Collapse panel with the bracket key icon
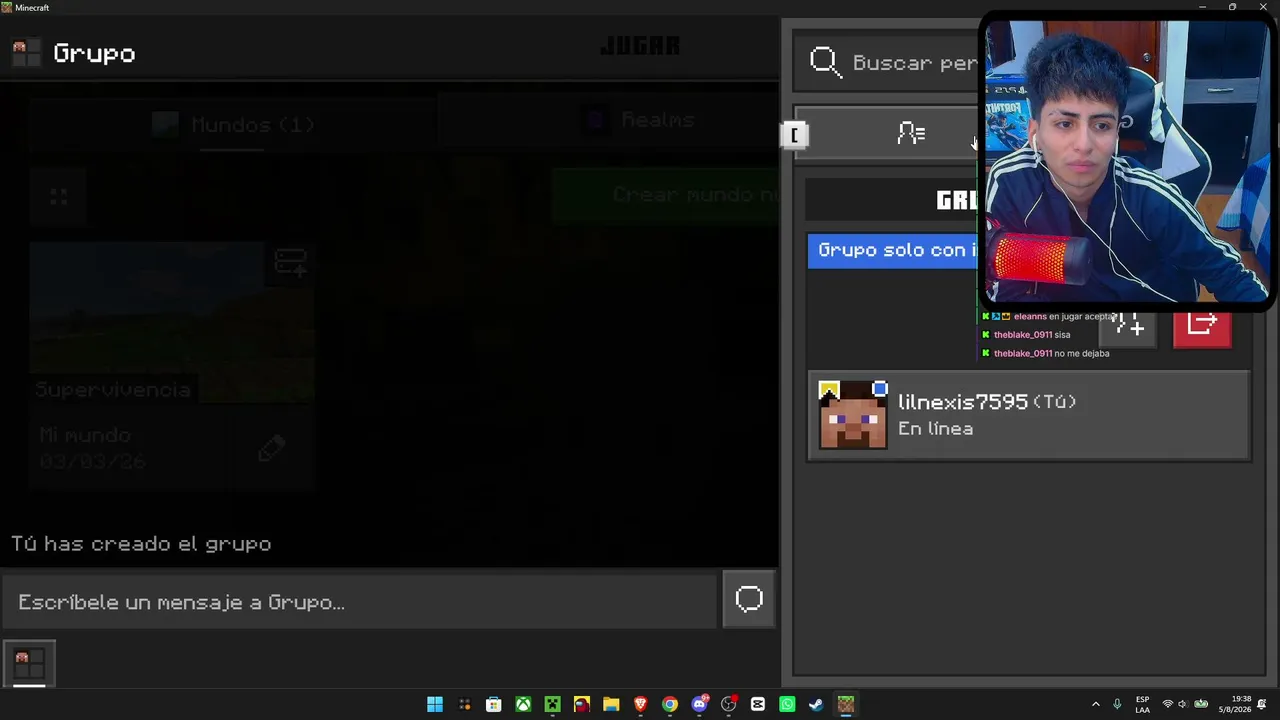Viewport: 1280px width, 720px height. point(794,135)
